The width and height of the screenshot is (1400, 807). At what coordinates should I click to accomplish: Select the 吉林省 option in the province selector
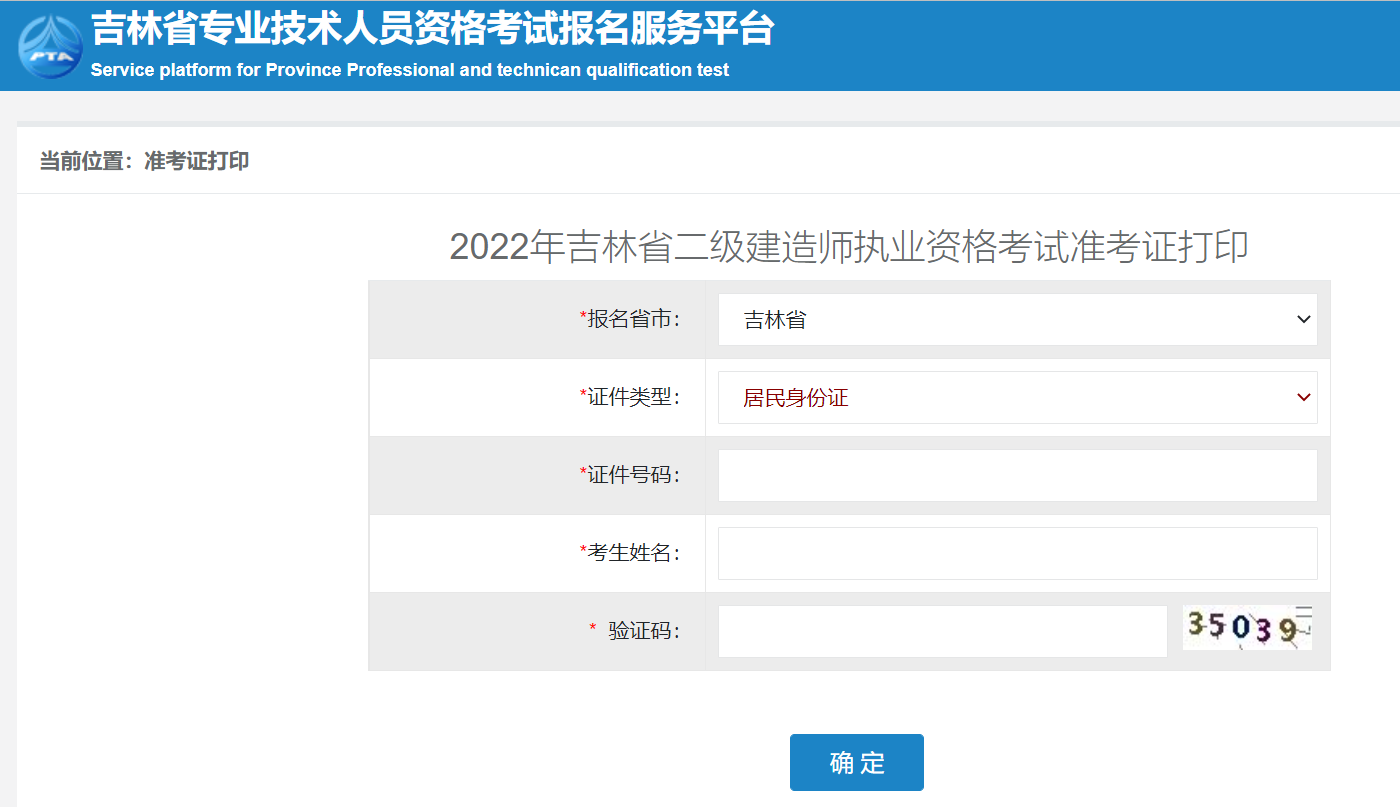coord(773,319)
